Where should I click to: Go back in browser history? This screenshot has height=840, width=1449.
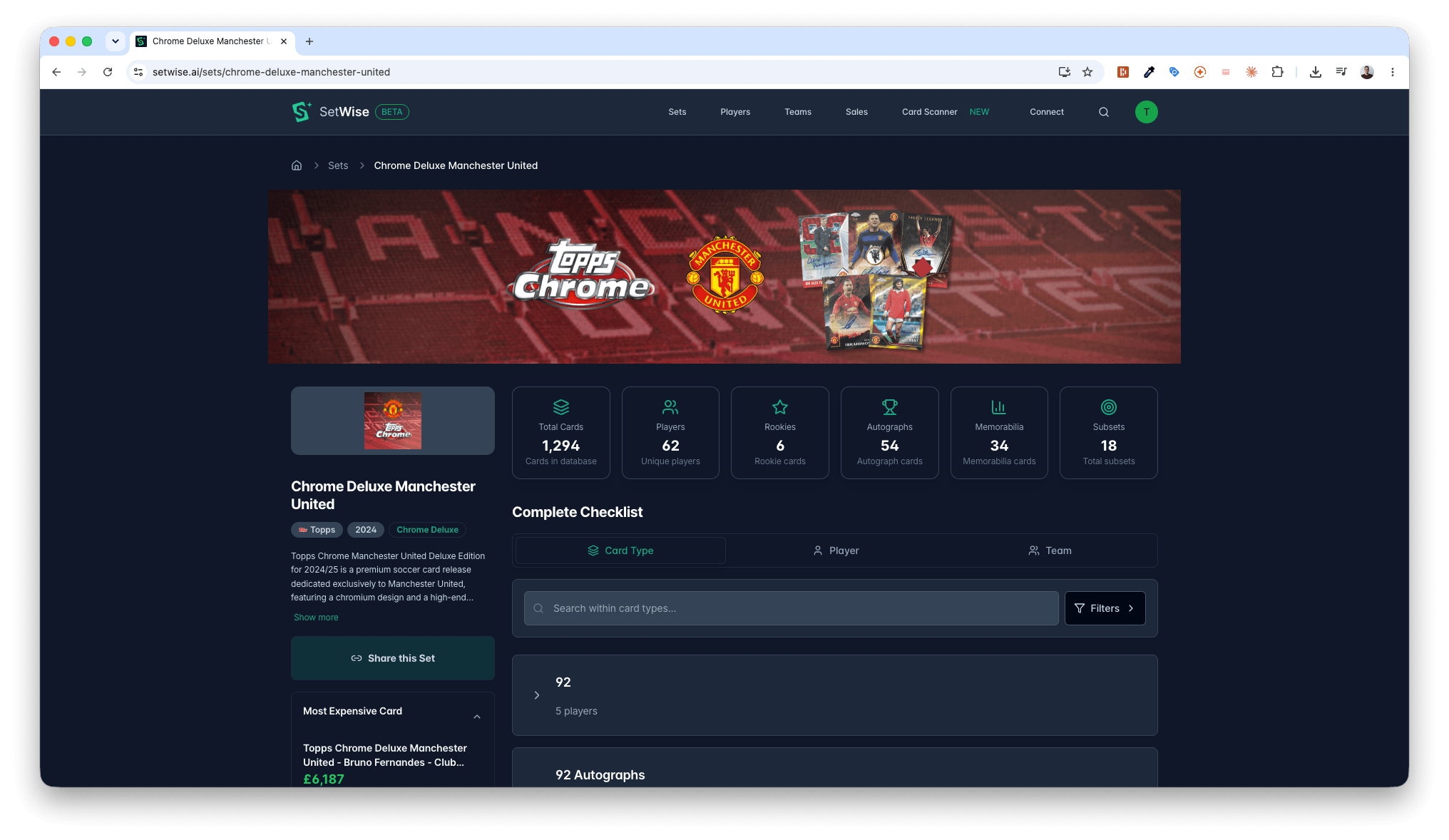[56, 72]
